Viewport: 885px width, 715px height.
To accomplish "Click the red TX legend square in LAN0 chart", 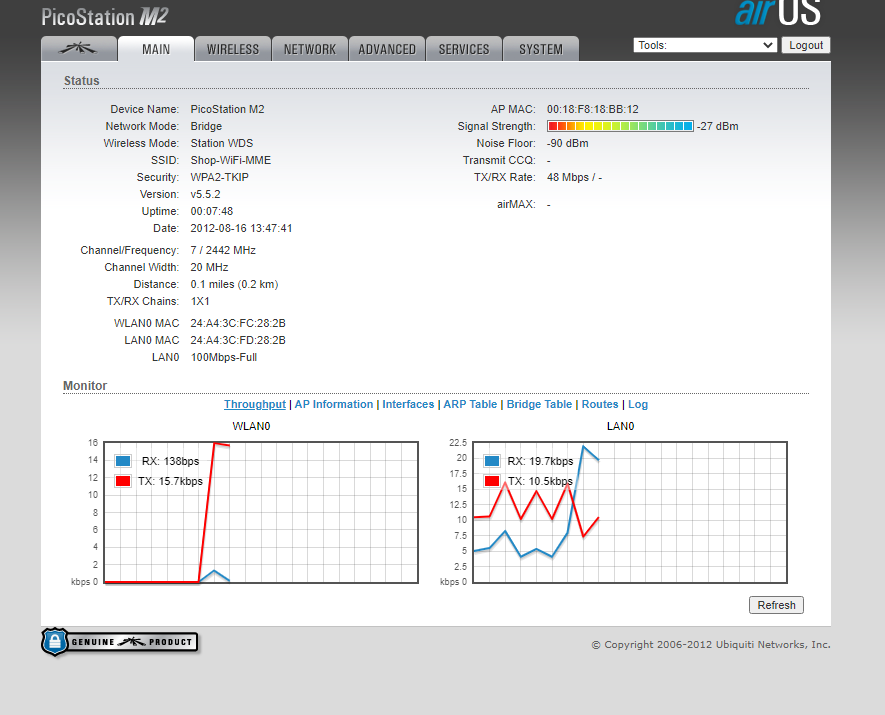I will (492, 481).
